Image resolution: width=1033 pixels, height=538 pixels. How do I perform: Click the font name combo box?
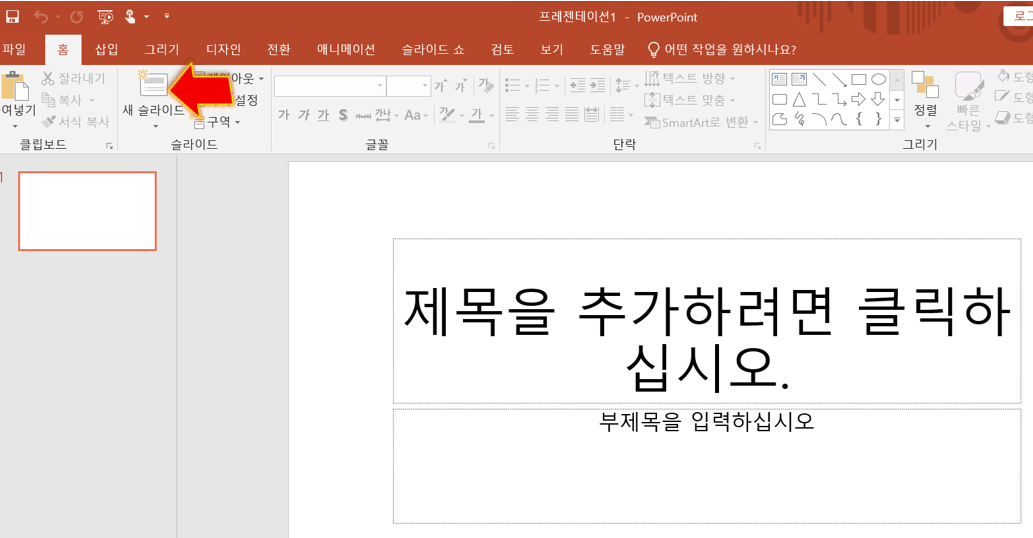click(x=330, y=86)
